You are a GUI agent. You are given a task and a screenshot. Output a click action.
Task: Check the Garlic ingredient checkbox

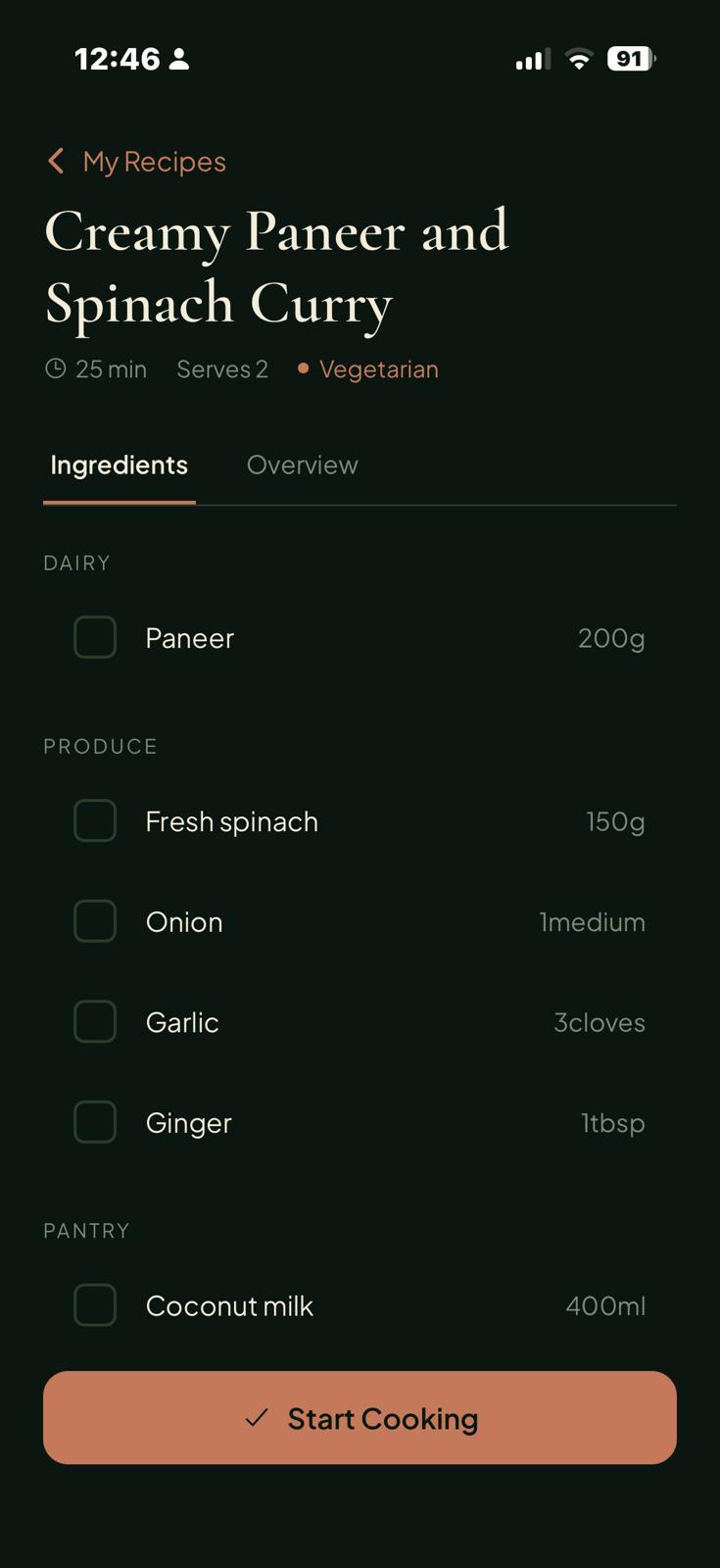click(94, 1021)
